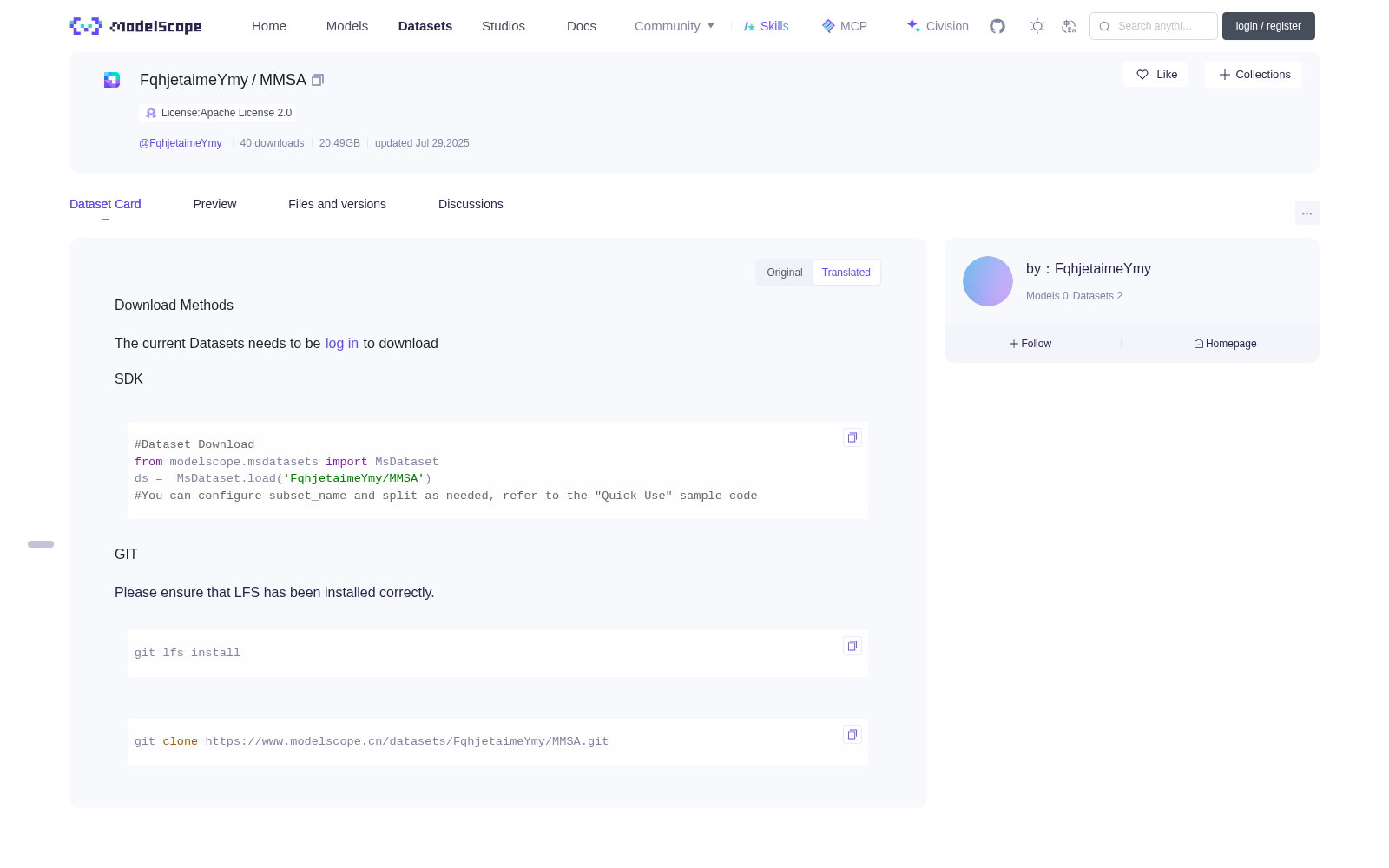This screenshot has height=868, width=1389.
Task: Open the three-dots more options menu
Action: click(1307, 214)
